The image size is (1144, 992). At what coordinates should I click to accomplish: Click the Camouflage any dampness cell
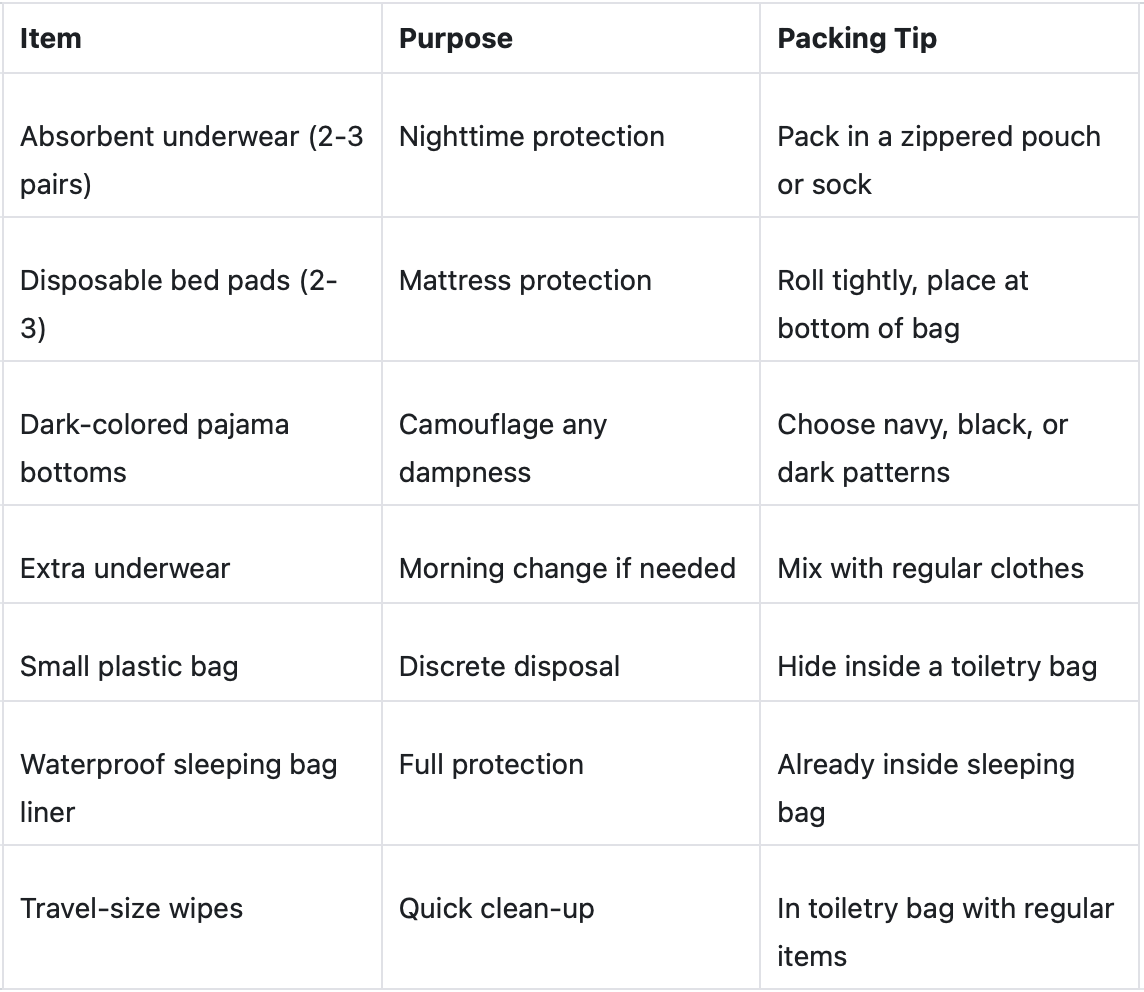[x=502, y=447]
